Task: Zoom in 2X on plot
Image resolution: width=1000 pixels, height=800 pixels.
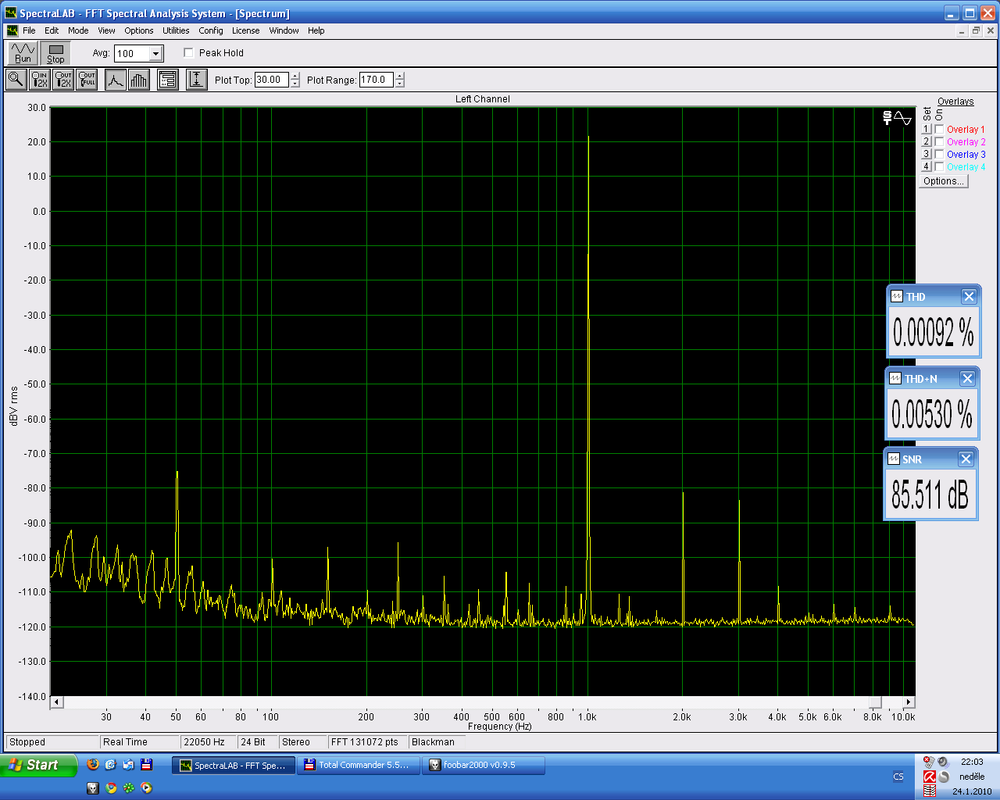Action: tap(40, 80)
